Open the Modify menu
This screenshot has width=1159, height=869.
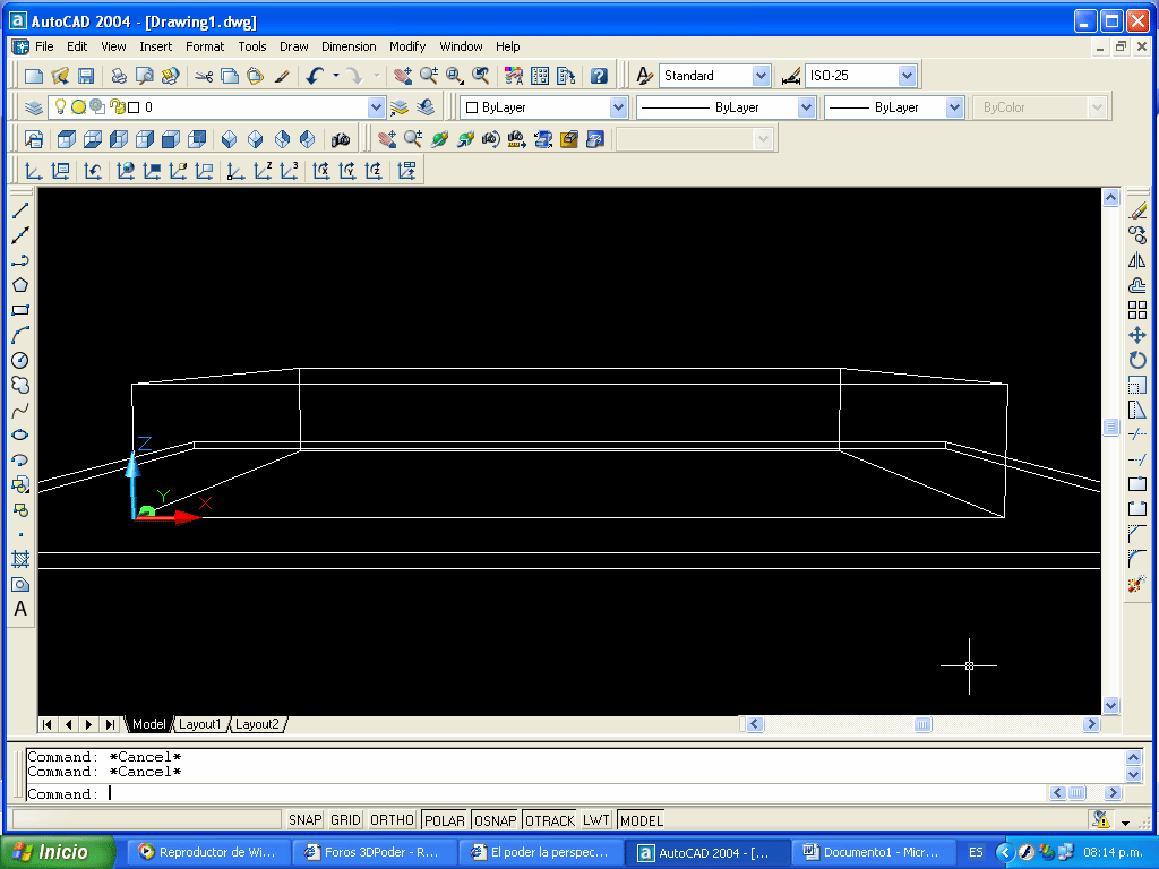407,47
